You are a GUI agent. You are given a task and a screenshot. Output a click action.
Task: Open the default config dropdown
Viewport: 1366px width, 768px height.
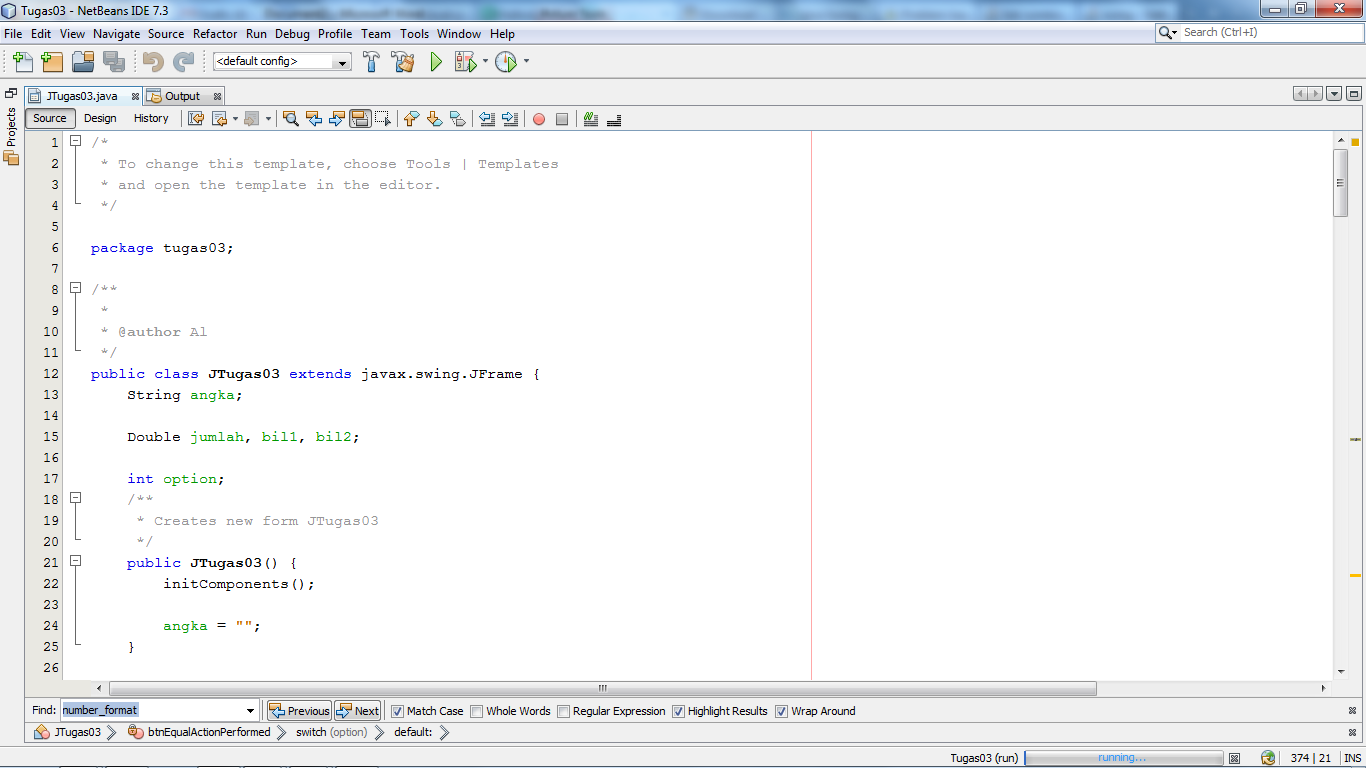click(x=341, y=61)
